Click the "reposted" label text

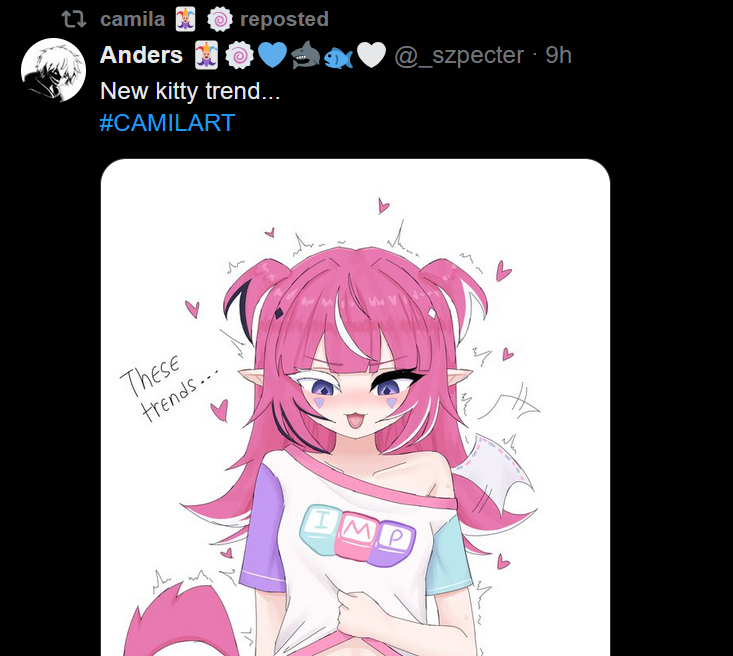pos(284,19)
